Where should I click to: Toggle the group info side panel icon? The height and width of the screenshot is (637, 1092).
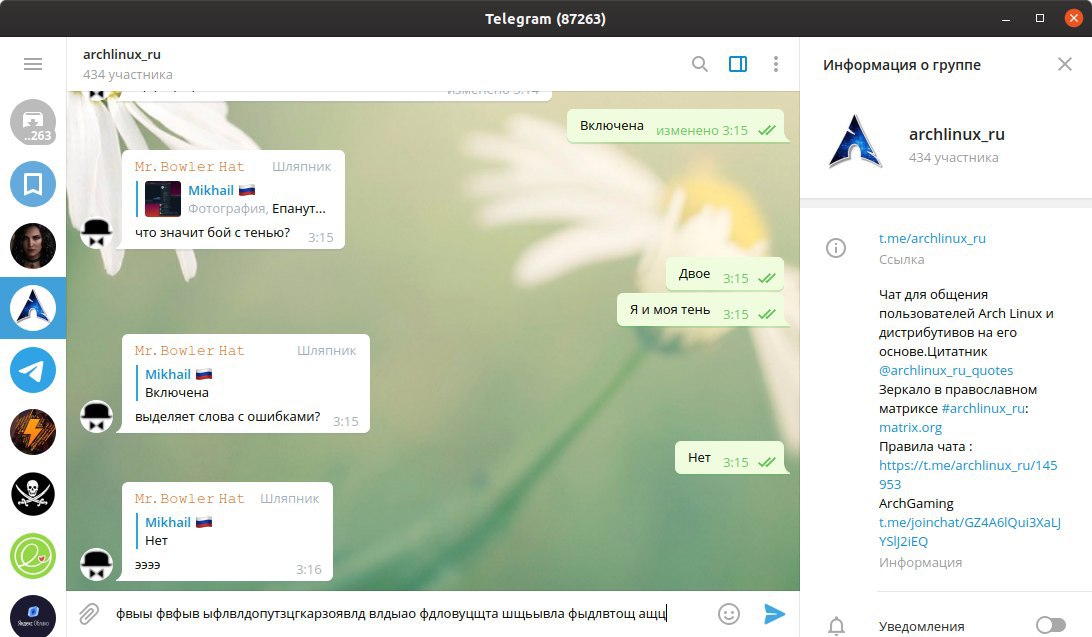tap(738, 64)
